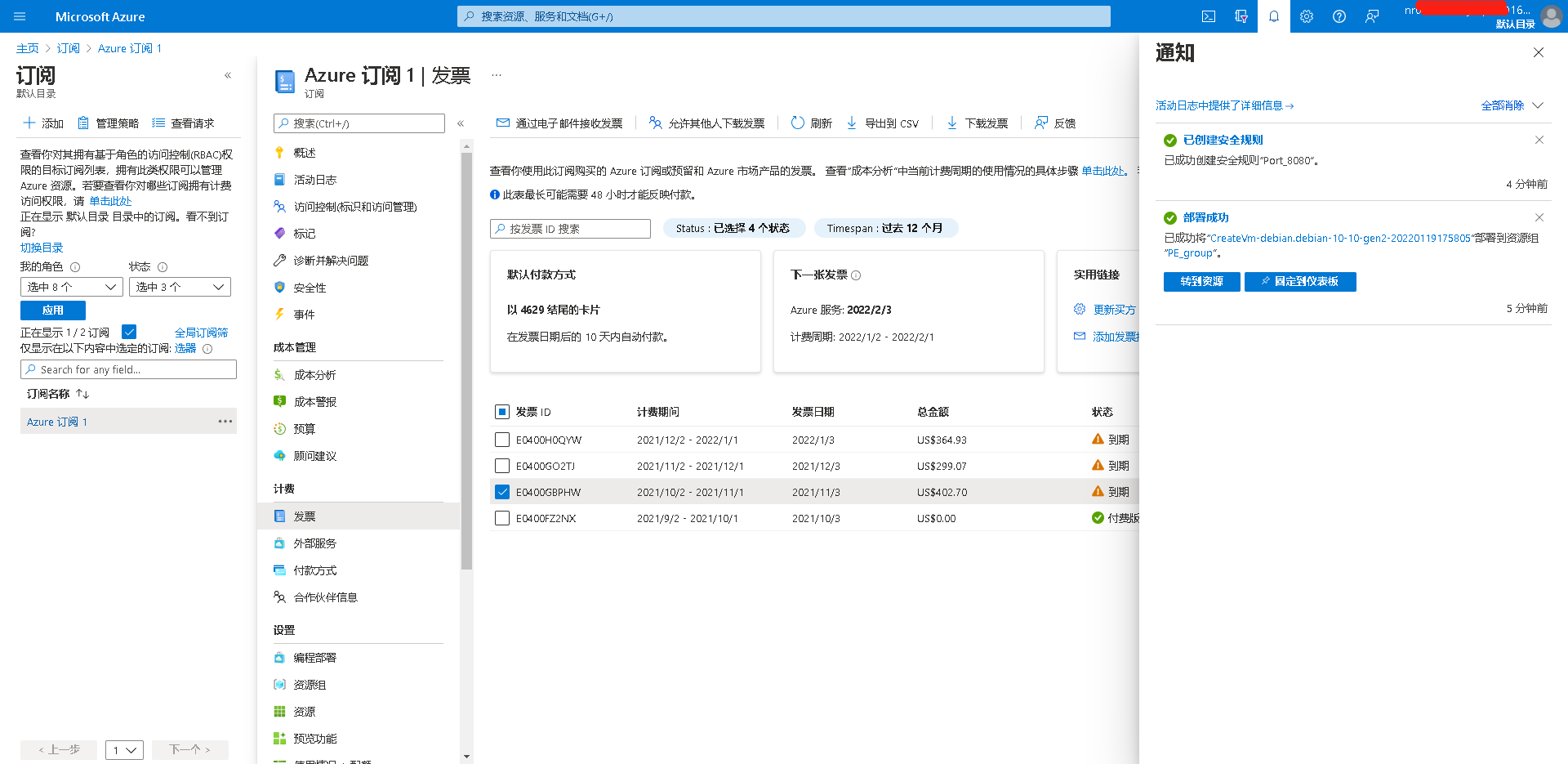
Task: Focus the top resource search box
Action: click(x=784, y=16)
